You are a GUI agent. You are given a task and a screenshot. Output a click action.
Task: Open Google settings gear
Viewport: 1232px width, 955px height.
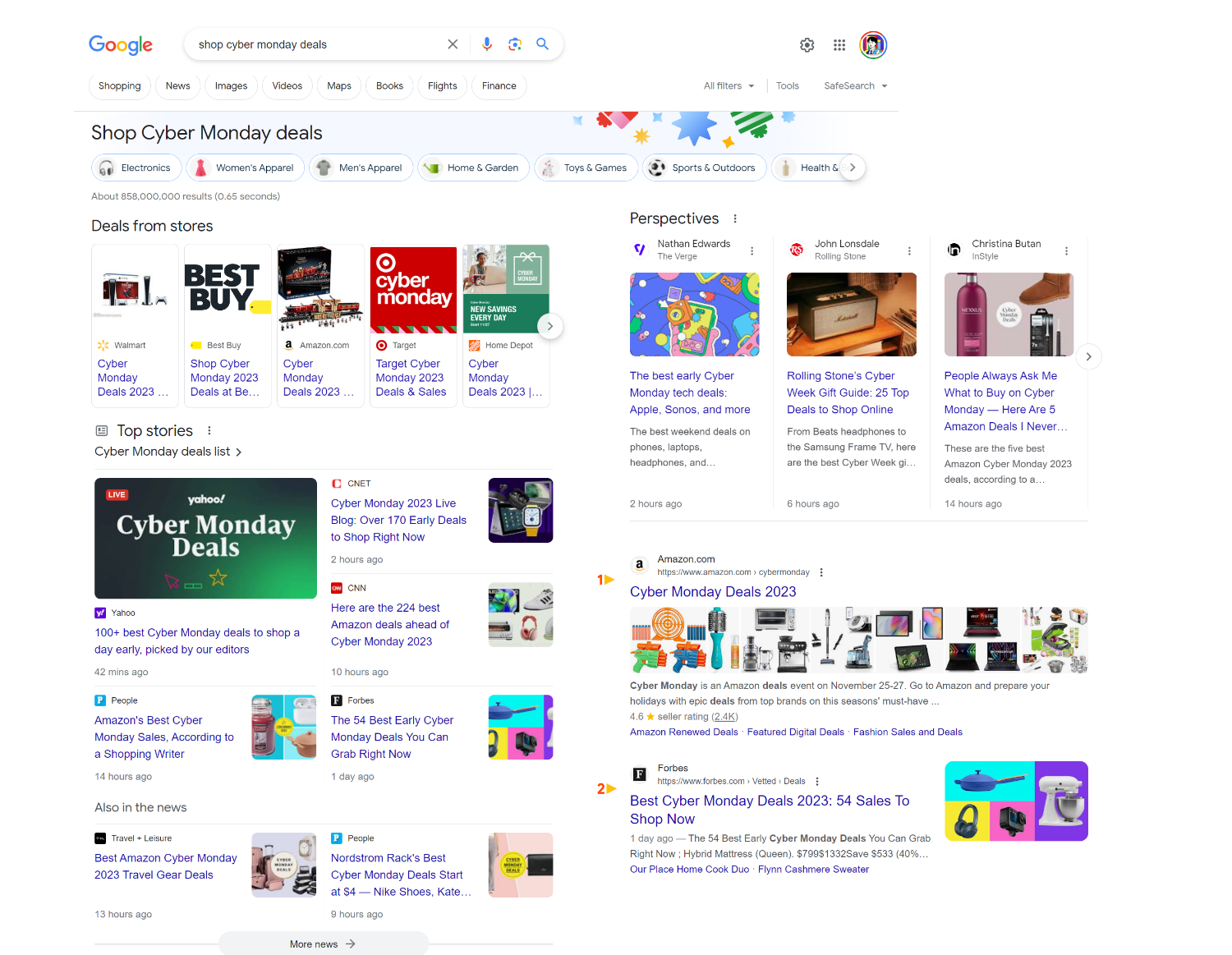click(807, 45)
